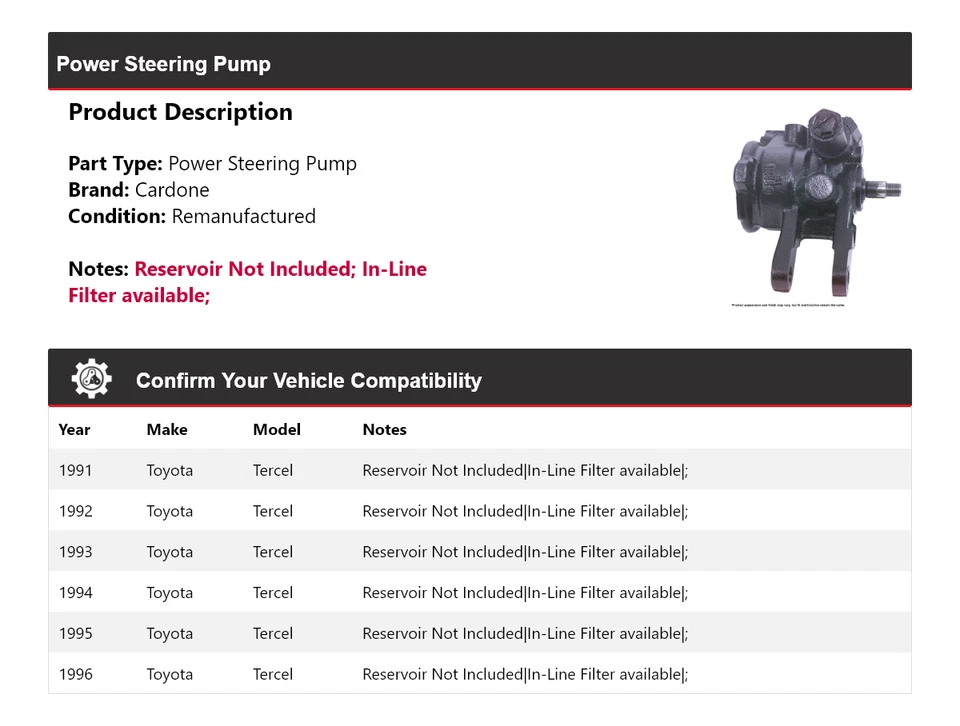Image resolution: width=960 pixels, height=726 pixels.
Task: Select the Make column header
Action: 167,429
